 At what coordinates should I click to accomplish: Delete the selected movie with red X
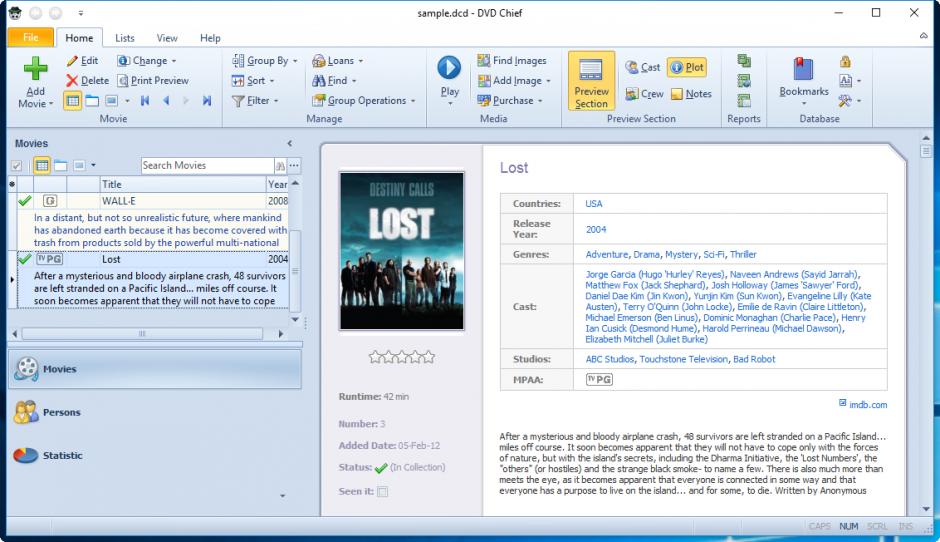pos(88,80)
